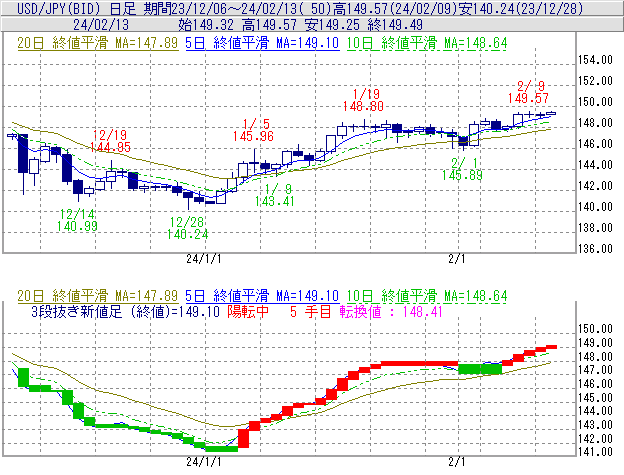Click the red 5 手目 count text
This screenshot has height=475, width=624.
[x=311, y=312]
